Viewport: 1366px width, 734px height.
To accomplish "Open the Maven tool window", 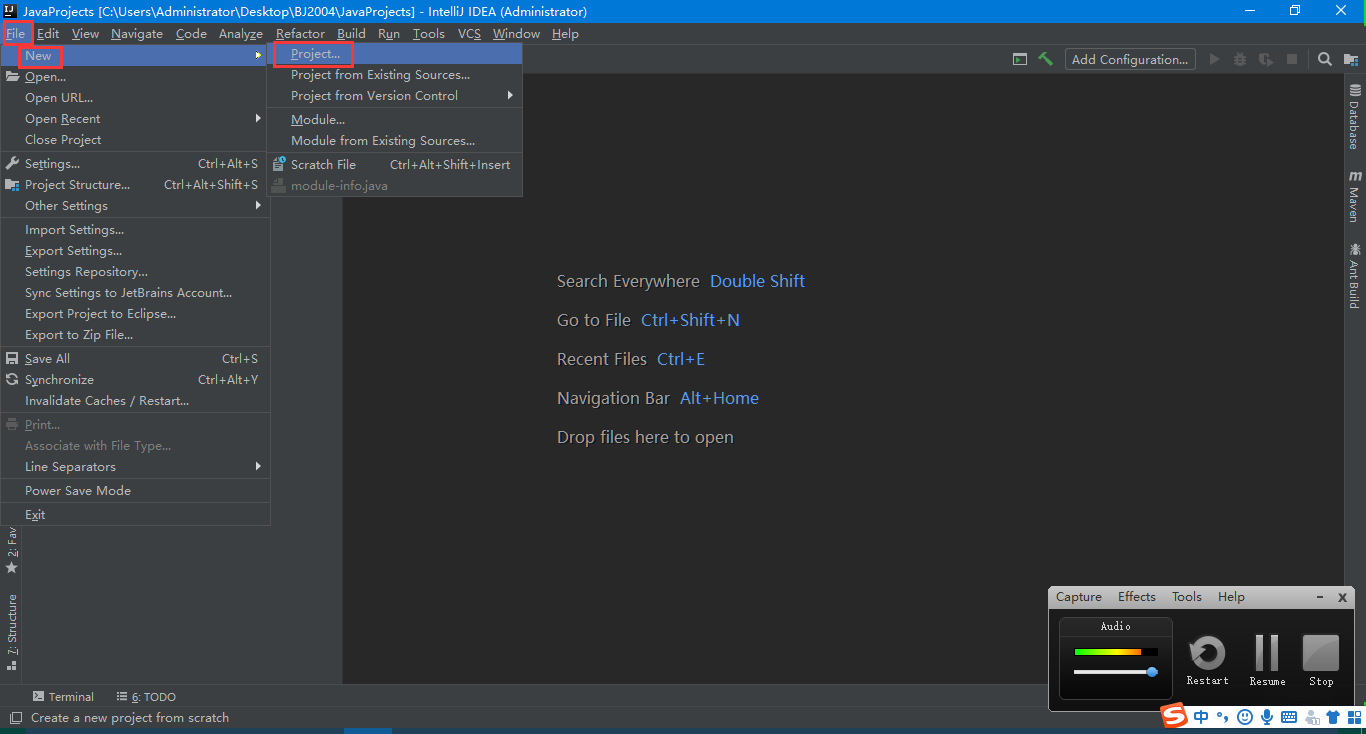I will 1354,196.
